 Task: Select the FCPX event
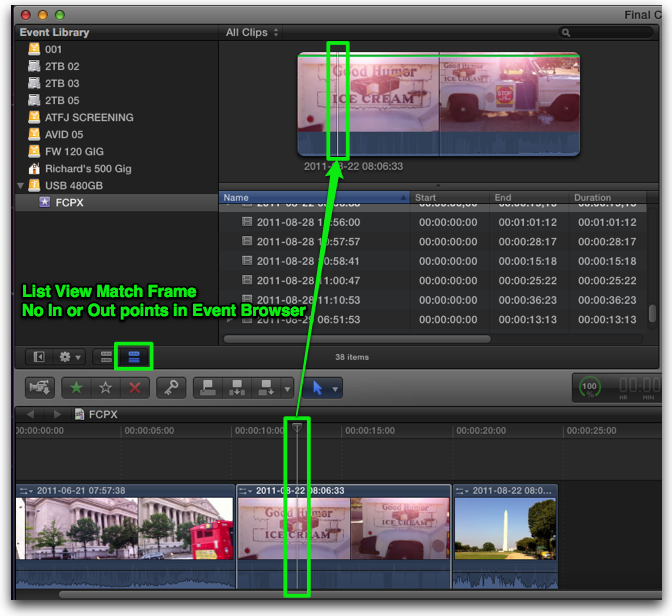tap(116, 202)
